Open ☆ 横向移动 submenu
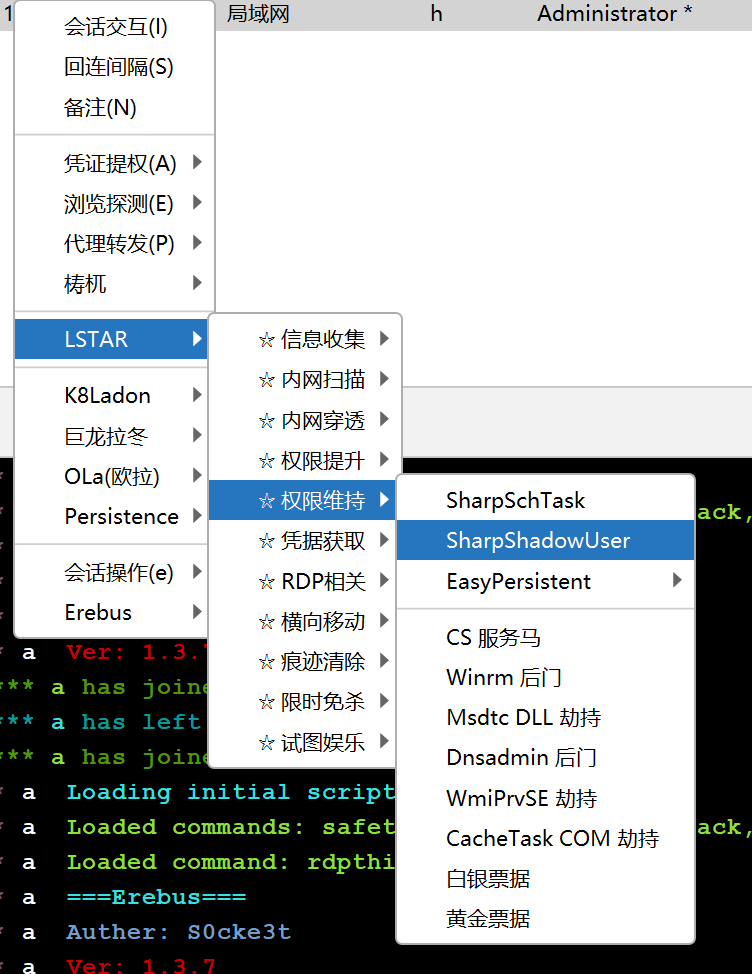The height and width of the screenshot is (974, 752). pyautogui.click(x=302, y=622)
